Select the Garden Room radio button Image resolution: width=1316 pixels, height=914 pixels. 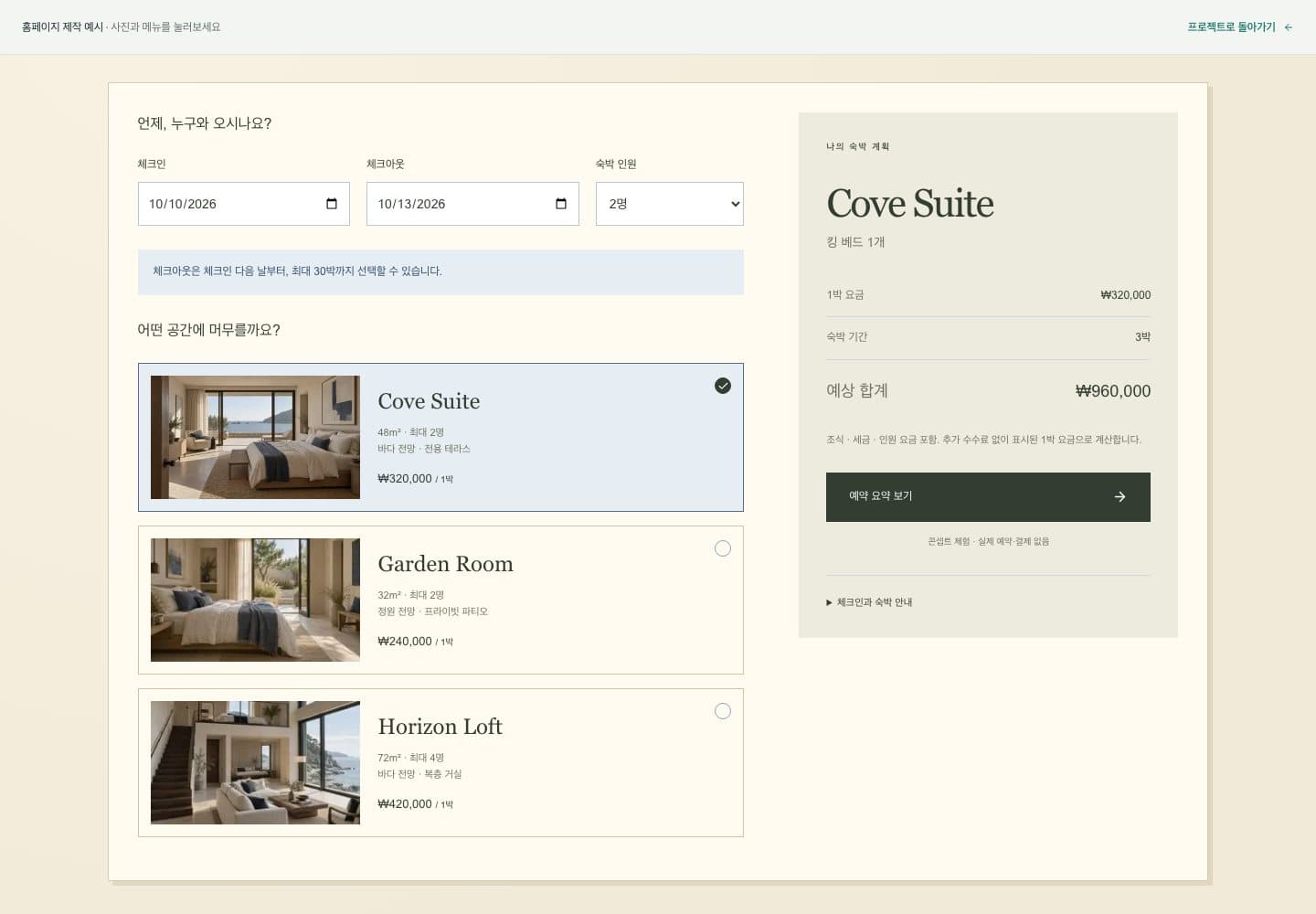point(723,548)
